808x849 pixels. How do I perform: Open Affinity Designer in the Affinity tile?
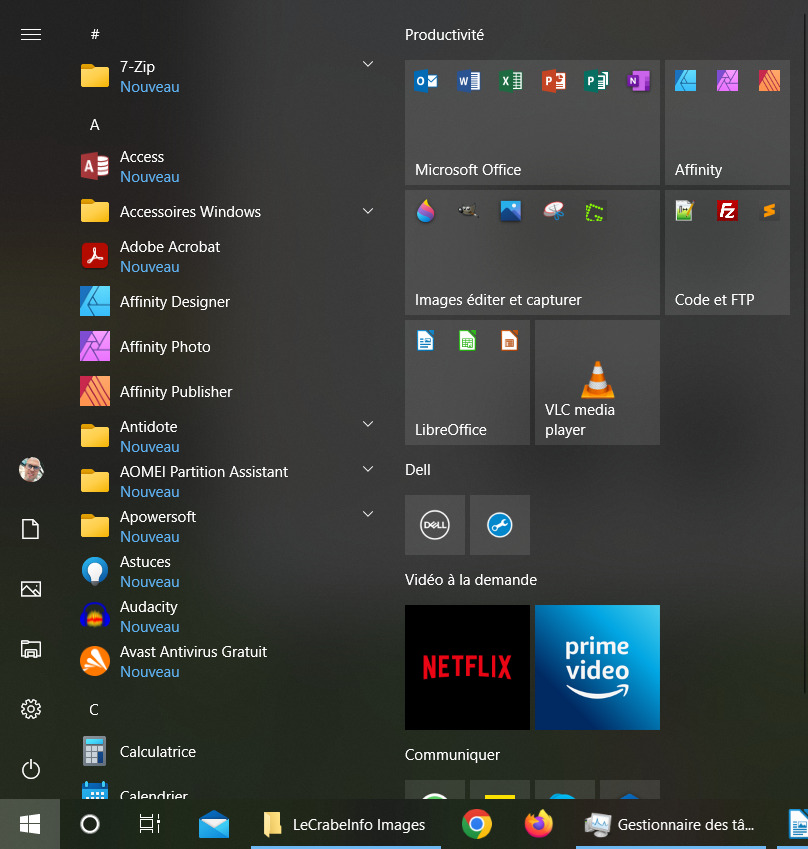click(x=685, y=81)
